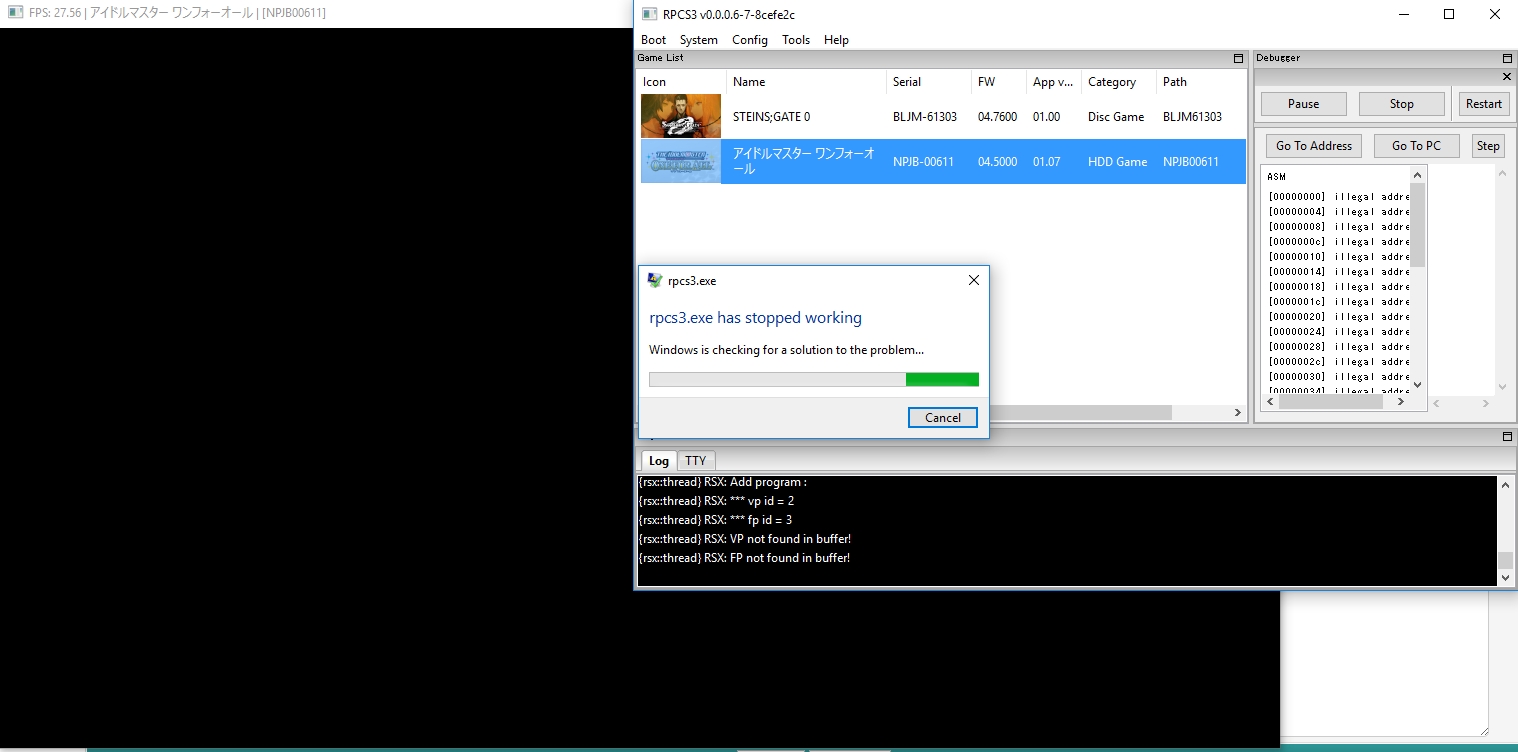Click the STEINS;GATE 0 game thumbnail
The image size is (1518, 752).
(x=680, y=116)
